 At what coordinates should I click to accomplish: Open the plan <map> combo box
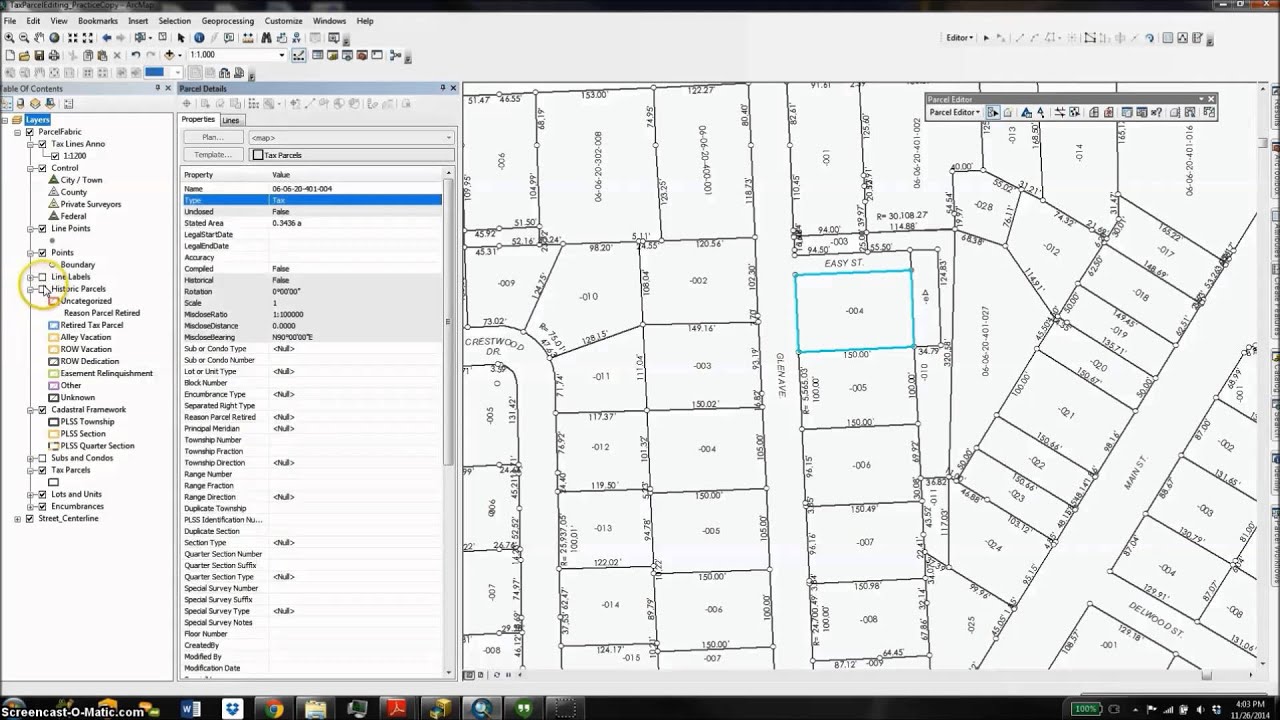coord(352,137)
